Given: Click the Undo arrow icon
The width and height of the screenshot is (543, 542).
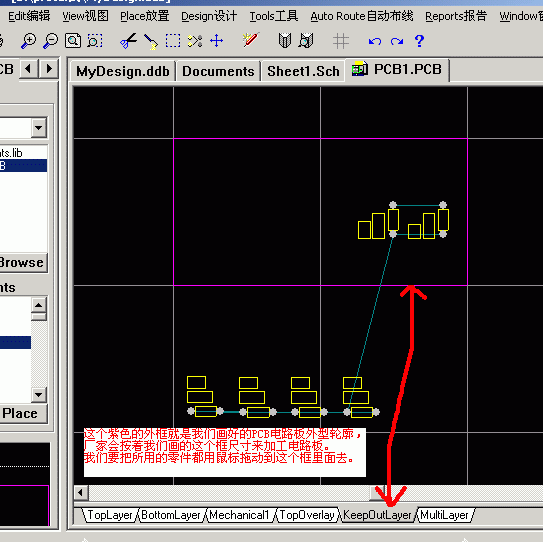Looking at the screenshot, I should [375, 41].
